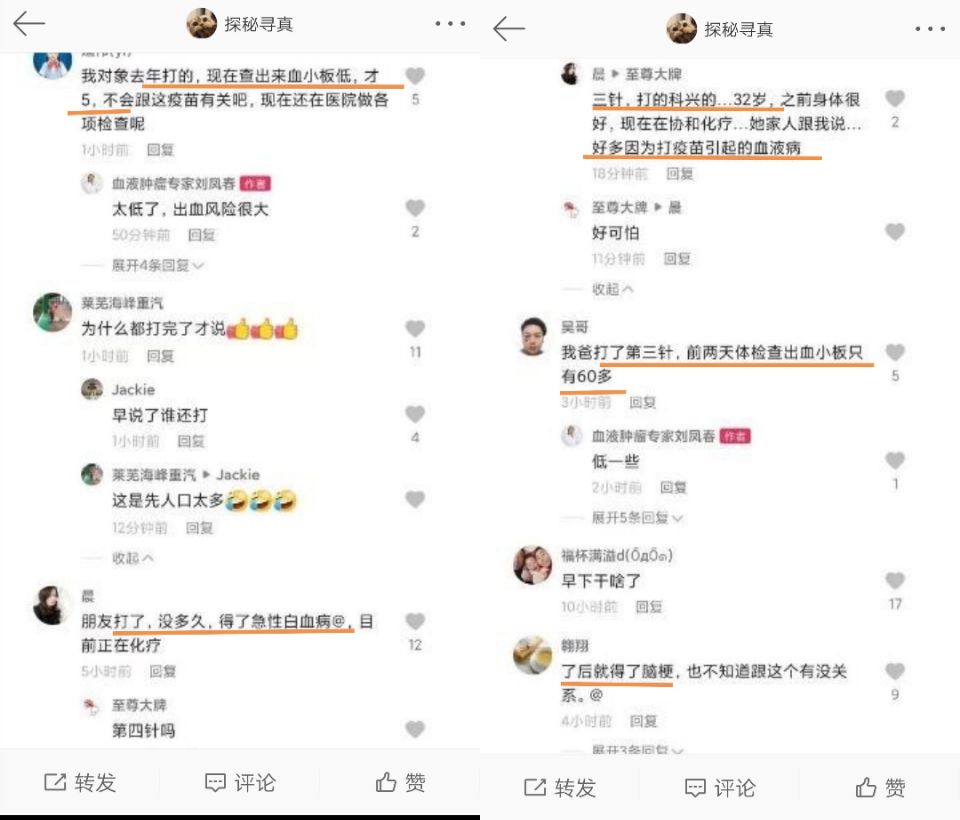Go back using left panel arrow
The image size is (960, 820).
pyautogui.click(x=29, y=24)
